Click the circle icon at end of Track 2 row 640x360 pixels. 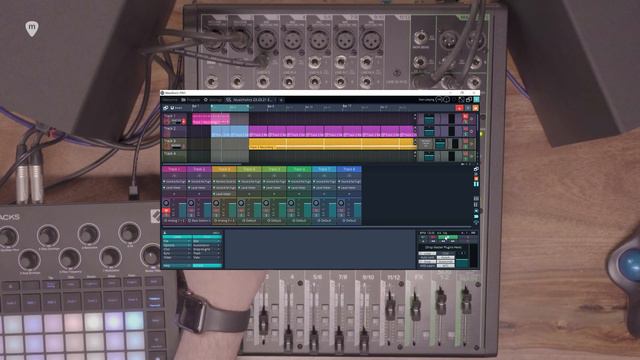point(471,131)
